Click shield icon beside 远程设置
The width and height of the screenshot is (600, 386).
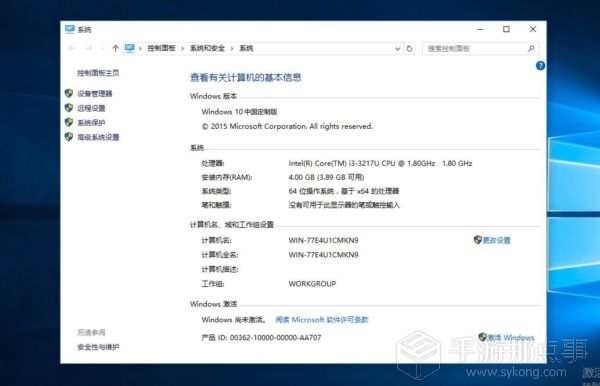(x=69, y=108)
